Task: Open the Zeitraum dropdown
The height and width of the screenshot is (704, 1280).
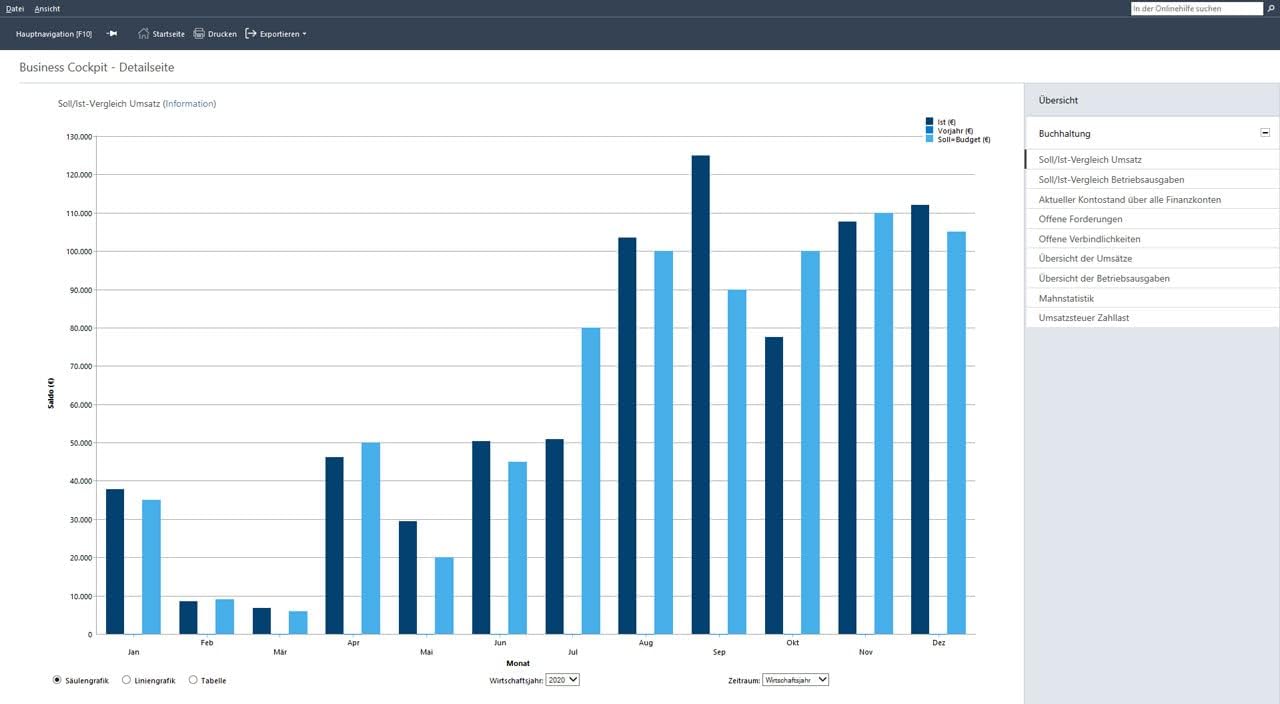Action: [x=795, y=680]
